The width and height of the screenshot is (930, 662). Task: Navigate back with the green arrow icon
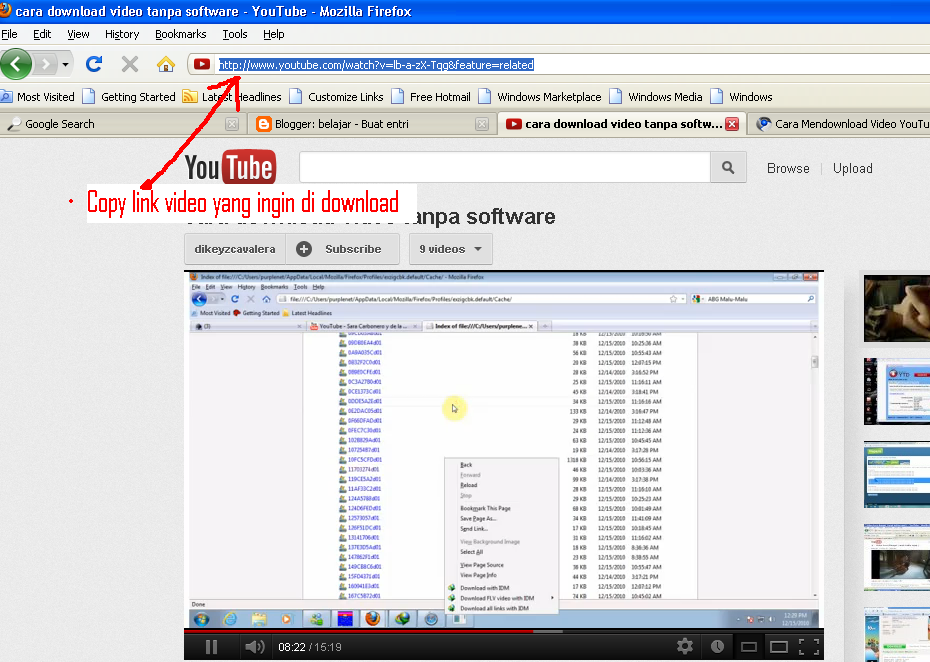point(17,63)
